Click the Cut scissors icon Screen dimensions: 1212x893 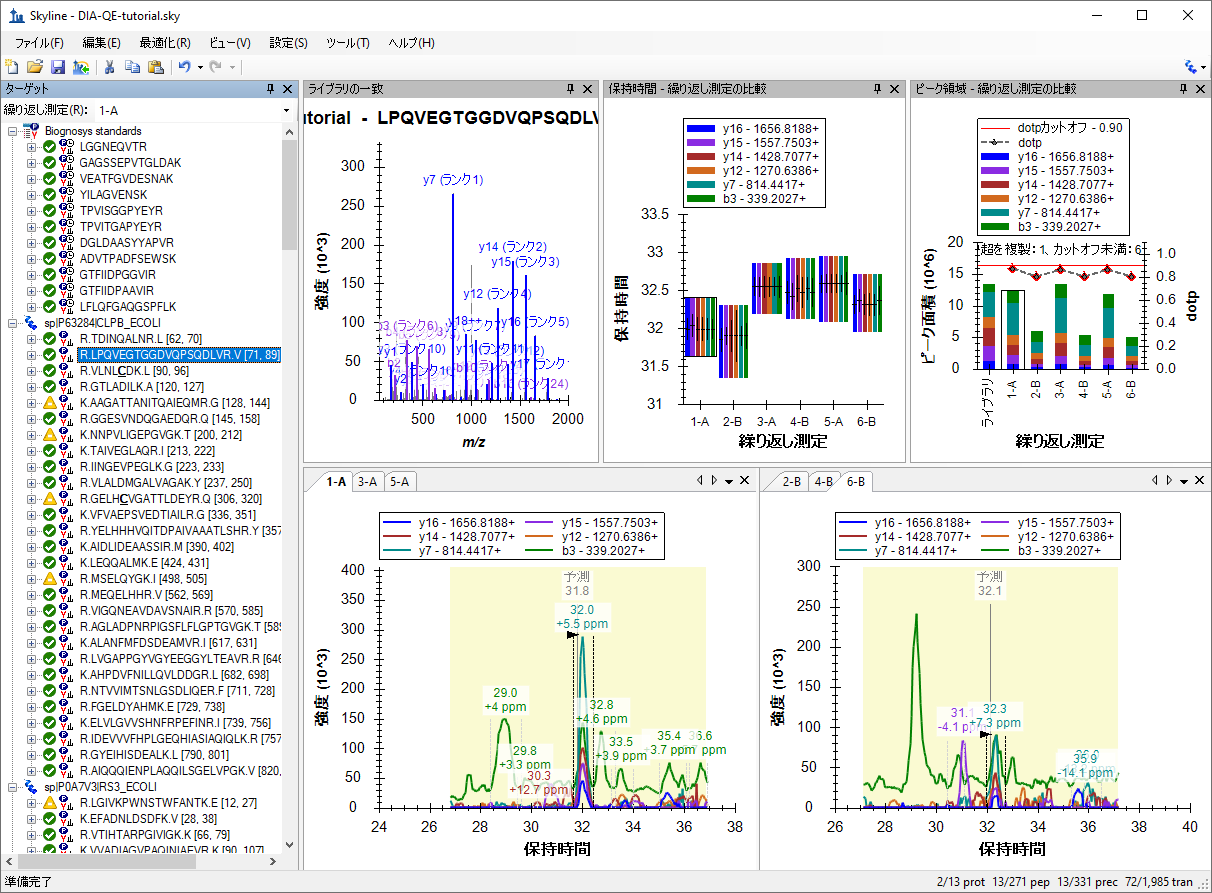point(110,67)
